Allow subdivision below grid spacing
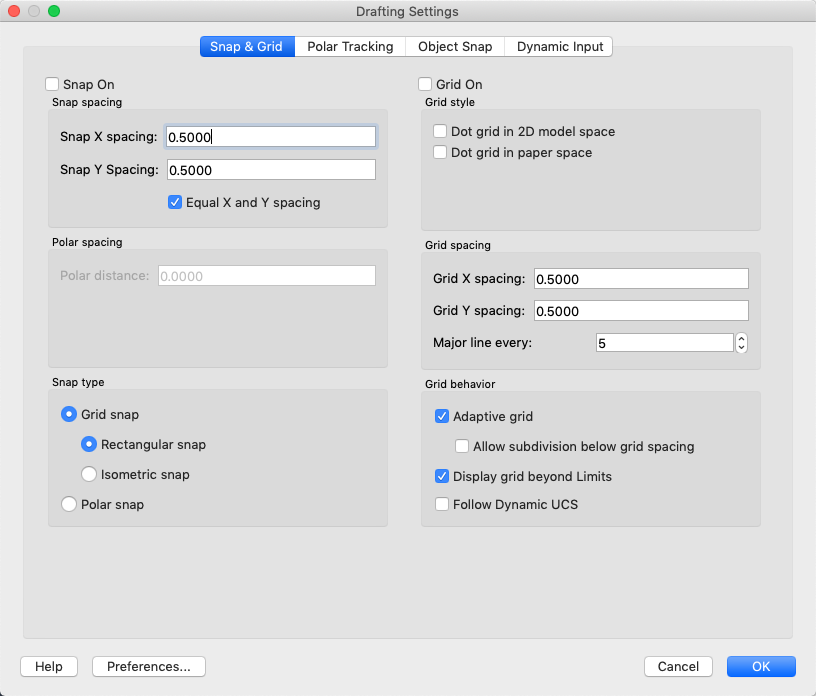Screen dimensions: 816x696 (x=462, y=446)
